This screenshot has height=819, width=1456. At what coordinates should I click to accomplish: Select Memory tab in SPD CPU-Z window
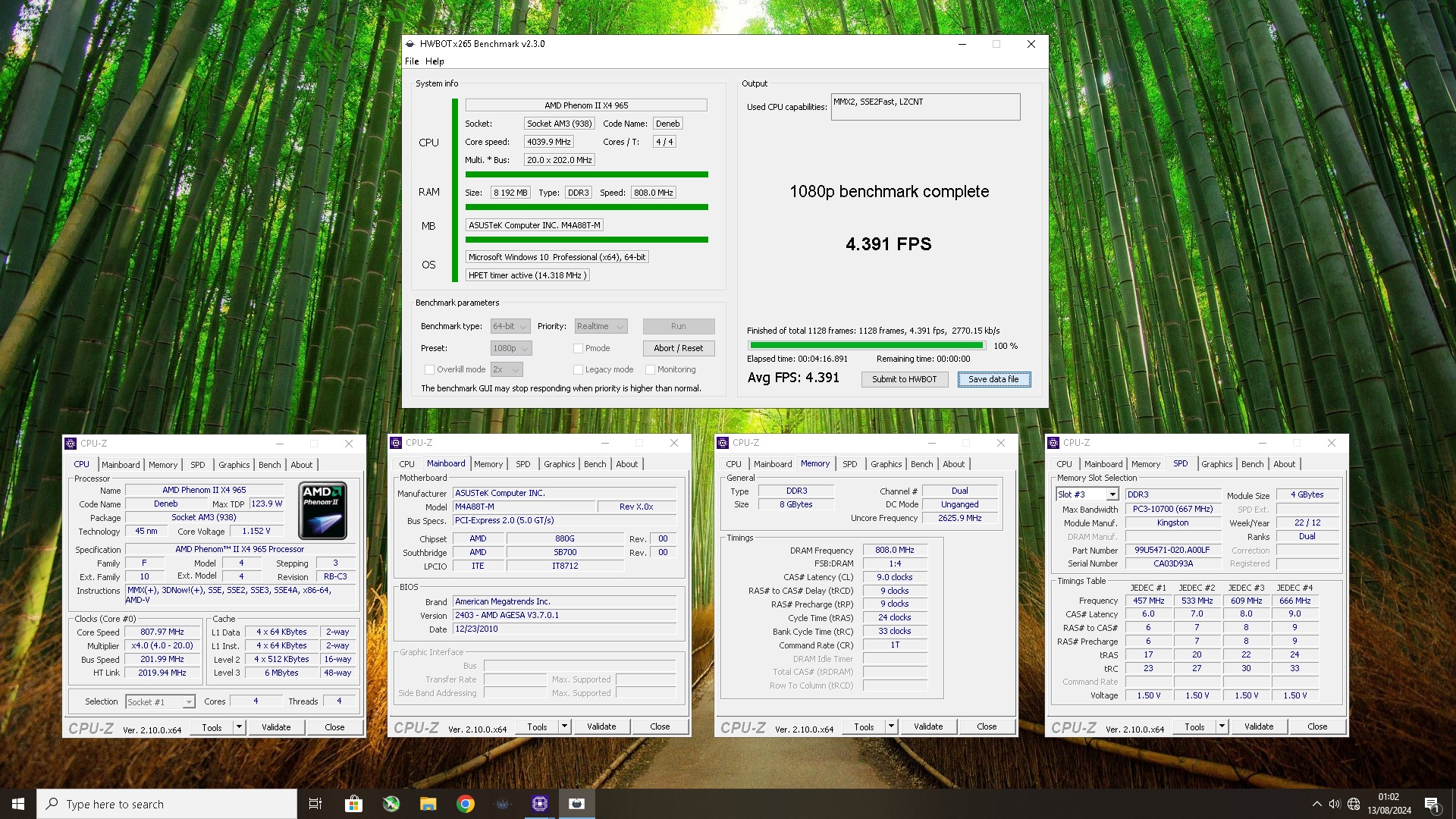click(x=1146, y=464)
